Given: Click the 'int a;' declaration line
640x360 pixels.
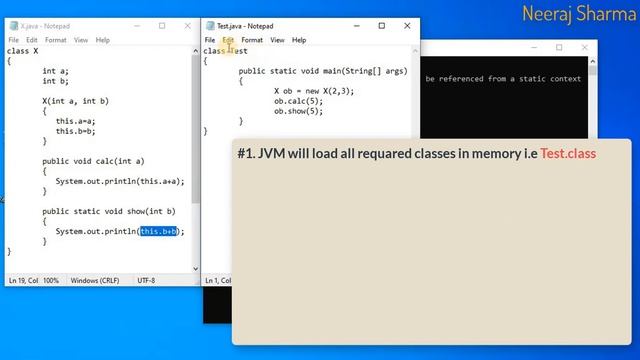Looking at the screenshot, I should 56,71.
